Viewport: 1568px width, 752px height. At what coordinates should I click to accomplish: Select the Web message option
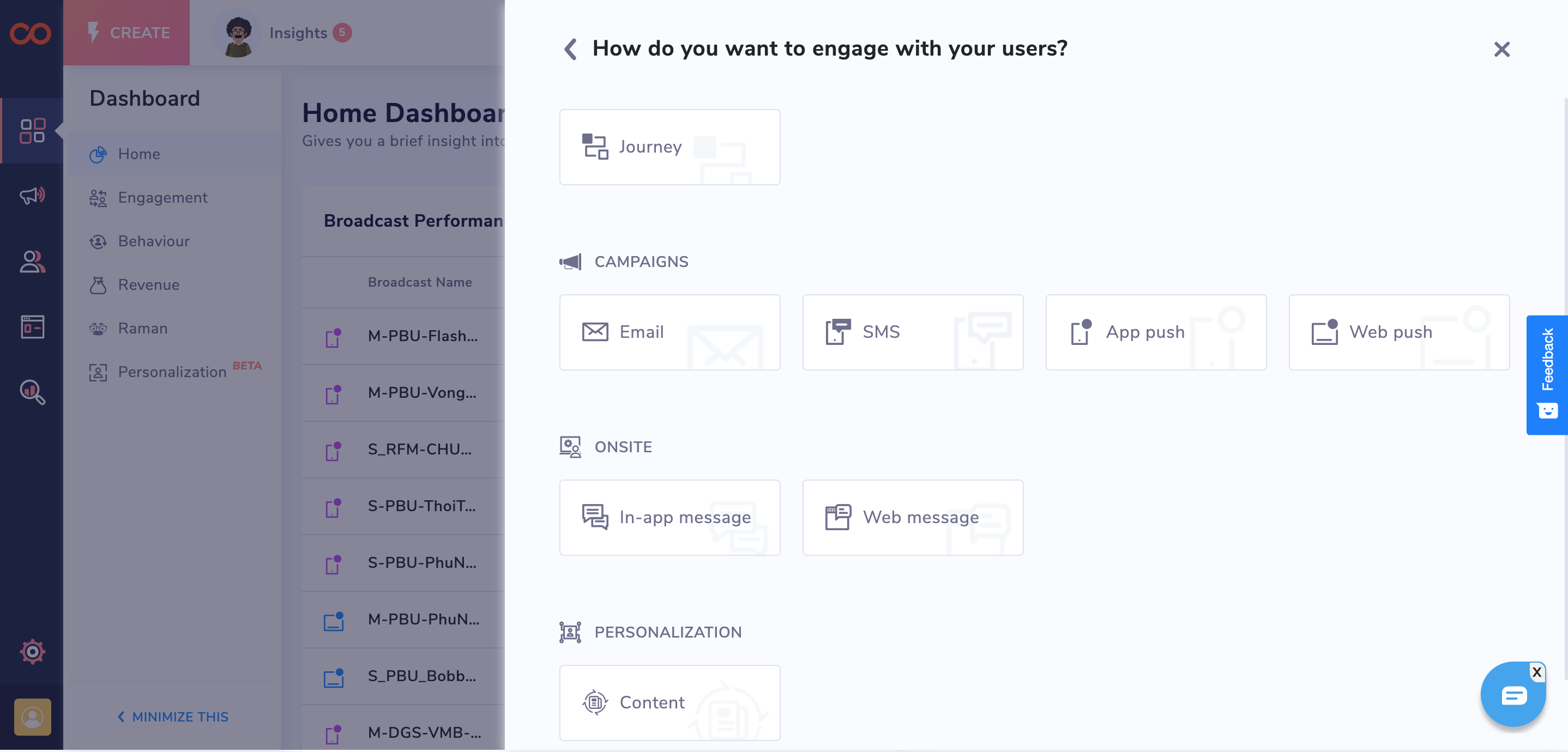[x=912, y=518]
